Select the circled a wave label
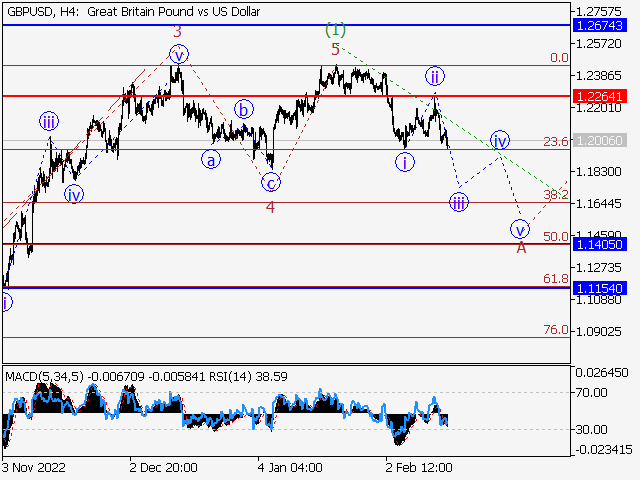The width and height of the screenshot is (640, 480). 211,160
